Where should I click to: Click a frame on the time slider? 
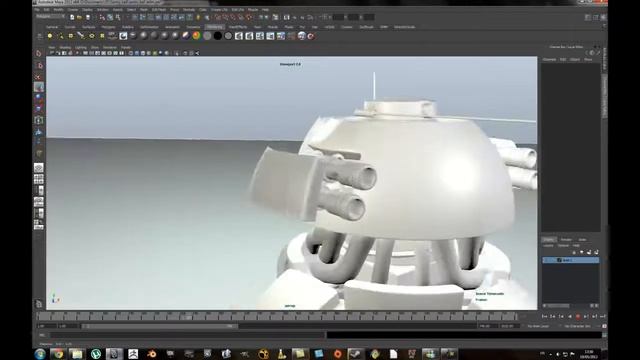[278, 316]
